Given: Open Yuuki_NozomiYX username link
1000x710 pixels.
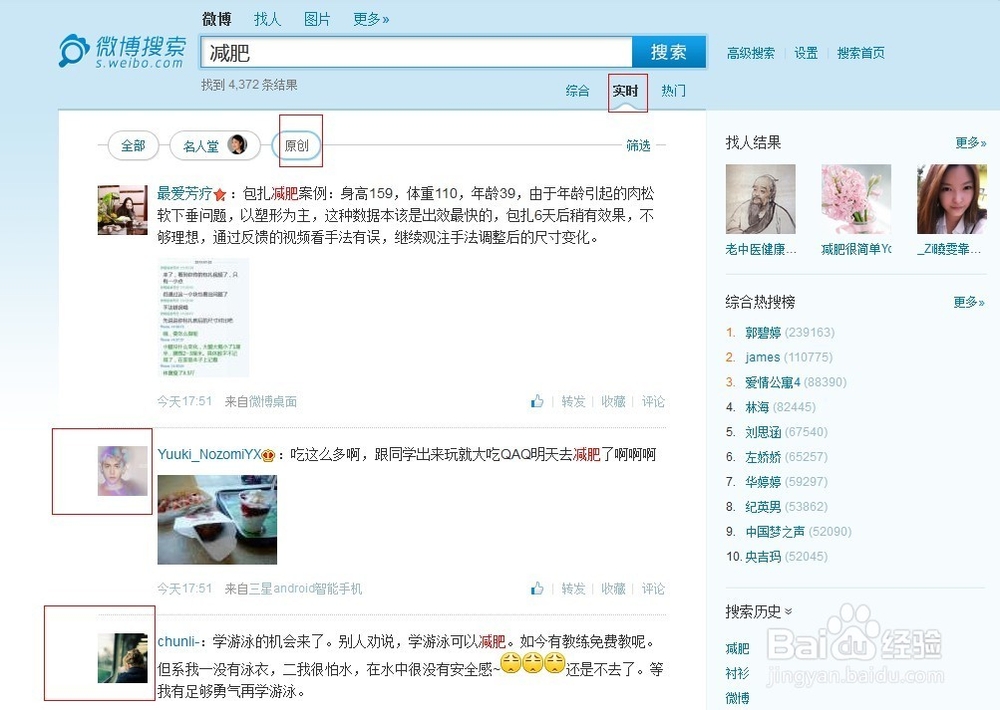Looking at the screenshot, I should 209,454.
